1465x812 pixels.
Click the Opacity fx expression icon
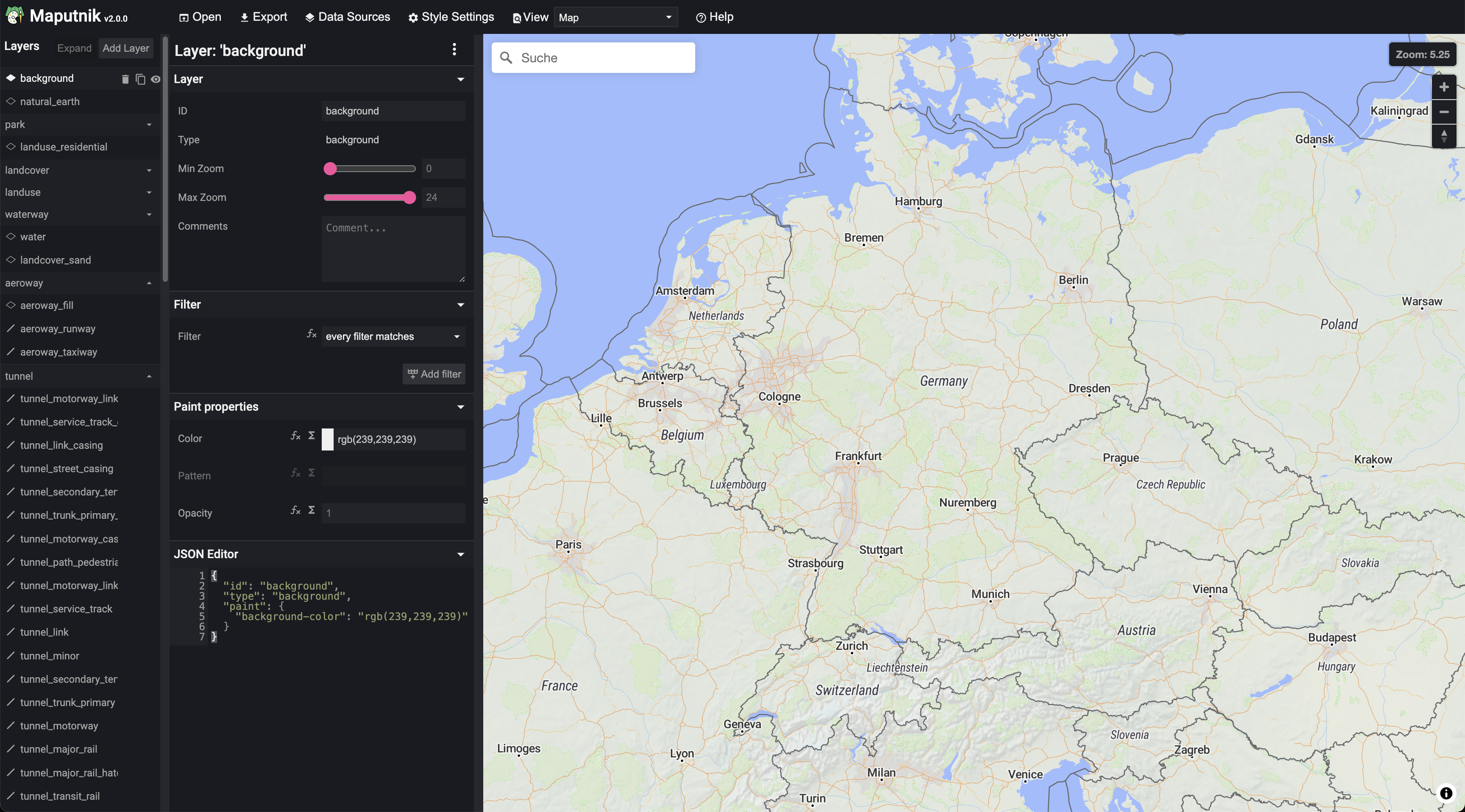pyautogui.click(x=296, y=511)
